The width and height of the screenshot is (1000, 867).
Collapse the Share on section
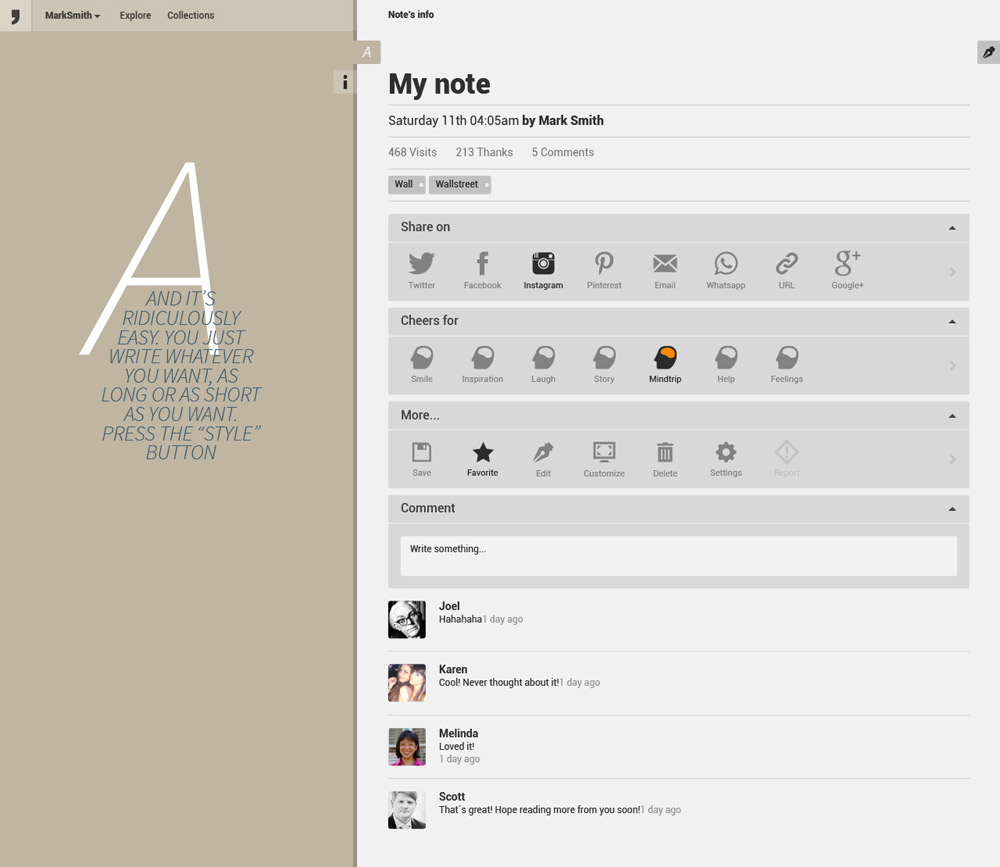(x=952, y=228)
